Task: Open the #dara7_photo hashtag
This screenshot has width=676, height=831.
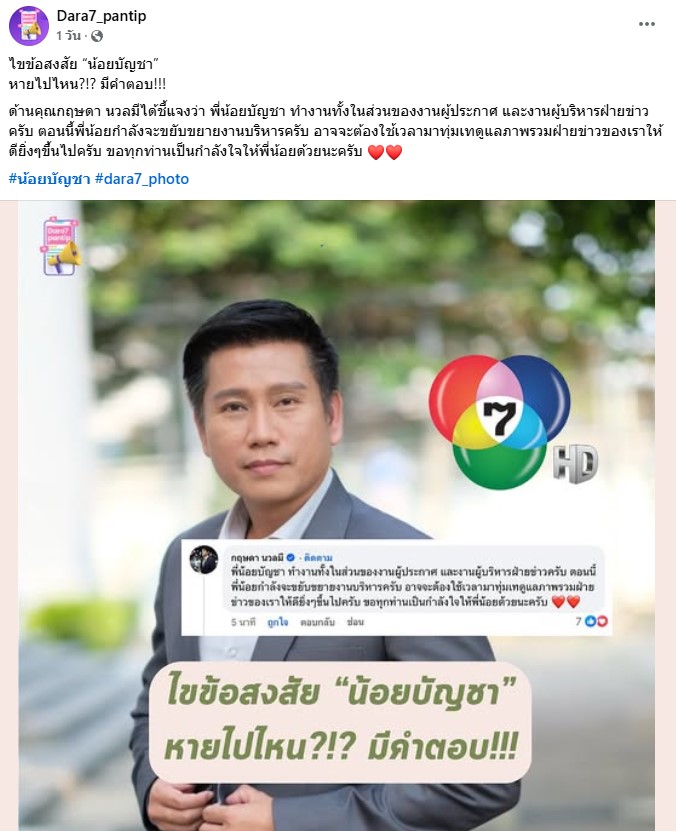Action: [x=142, y=179]
